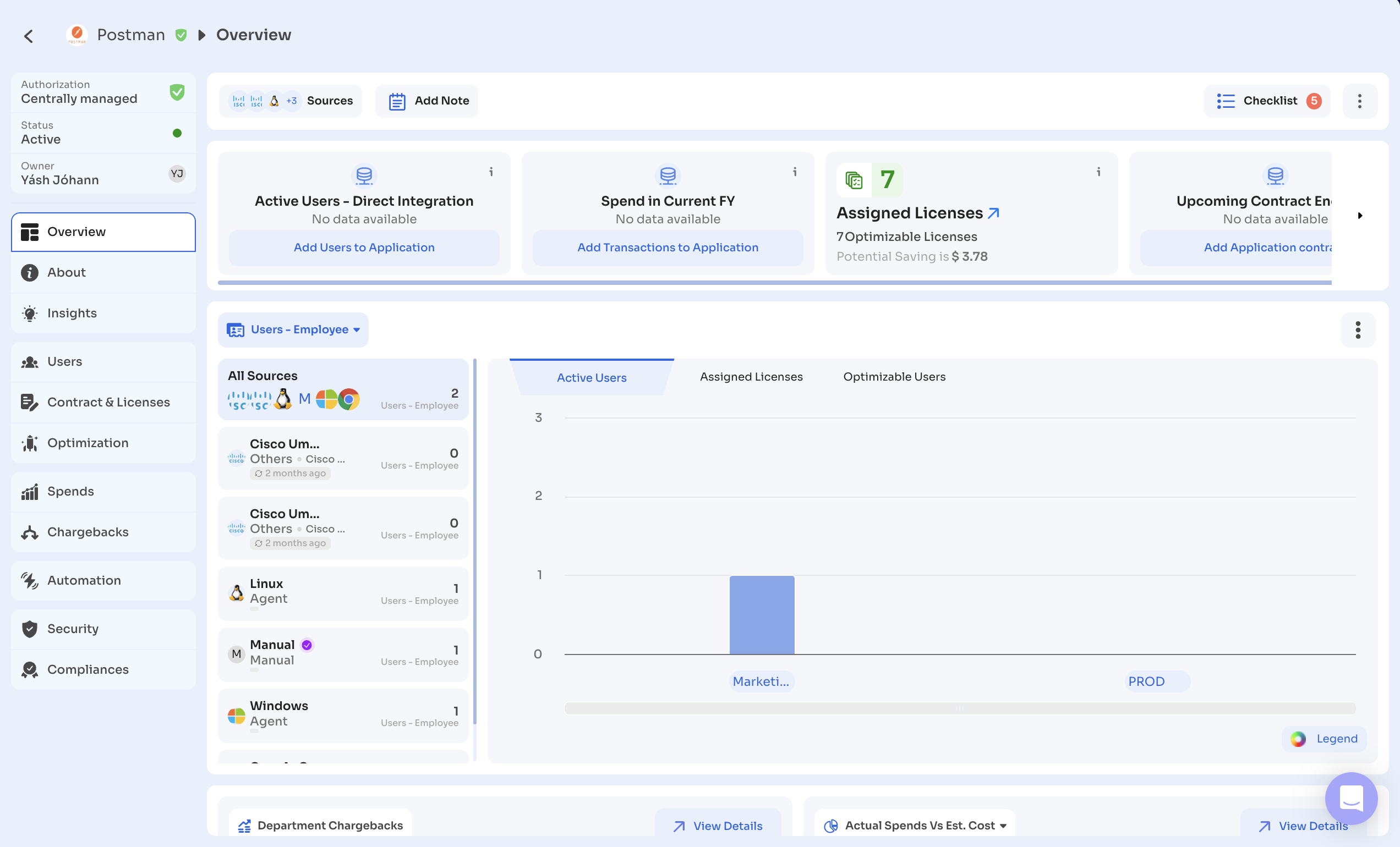Viewport: 1400px width, 847px height.
Task: Click the Marketi... bar in chart
Action: point(762,615)
